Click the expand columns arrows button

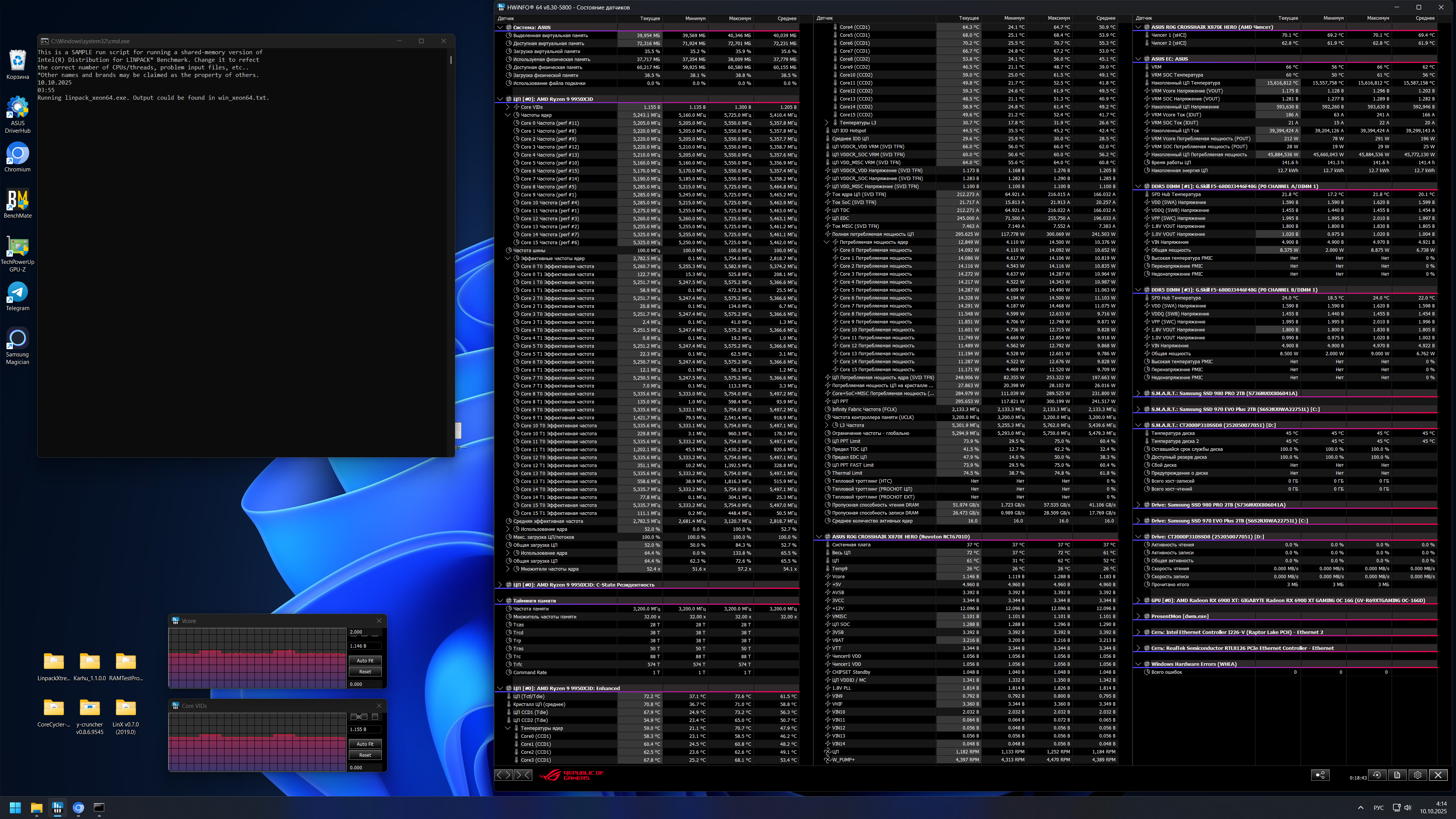[x=505, y=775]
